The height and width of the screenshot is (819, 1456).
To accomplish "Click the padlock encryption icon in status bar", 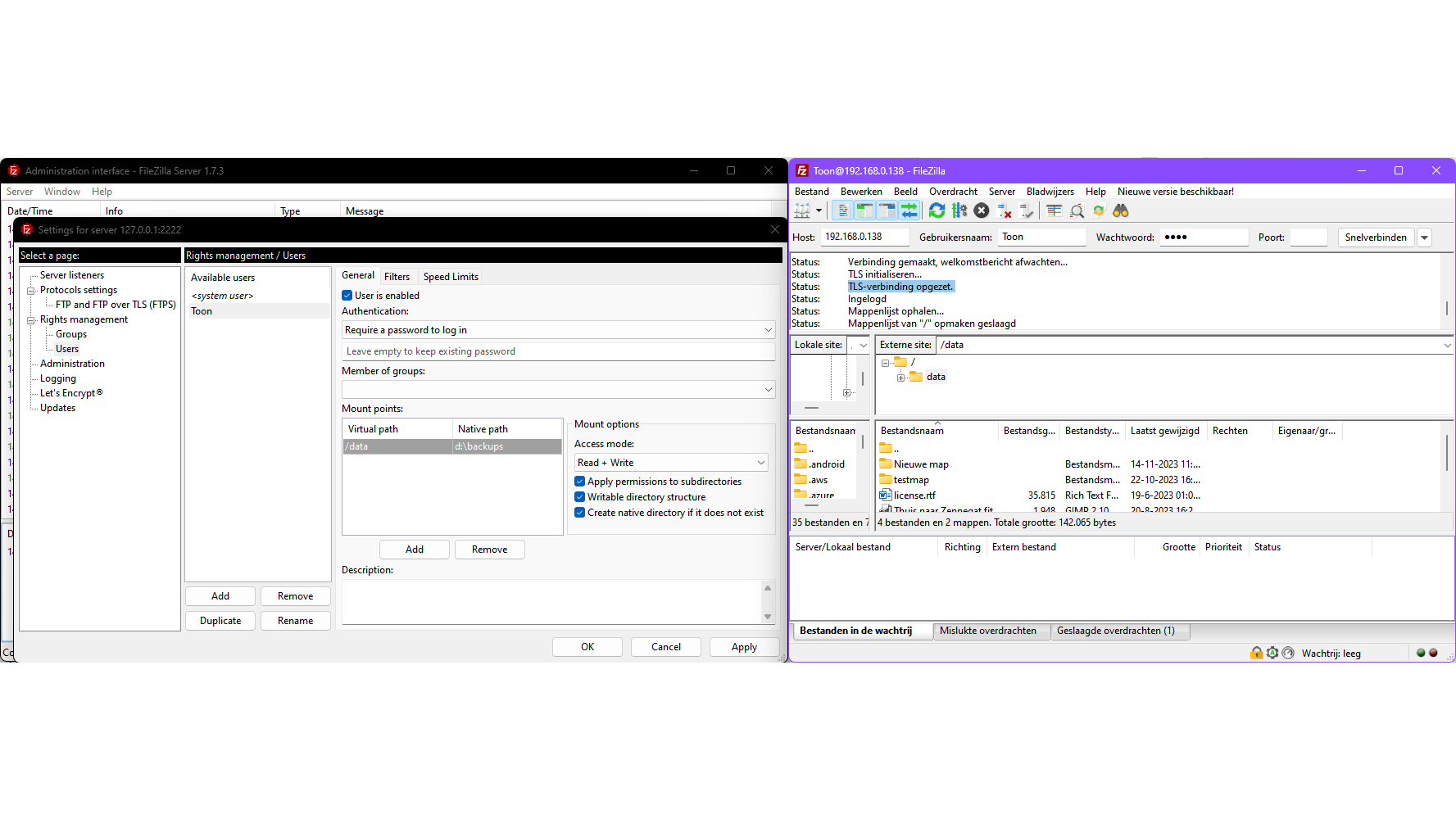I will tap(1256, 653).
